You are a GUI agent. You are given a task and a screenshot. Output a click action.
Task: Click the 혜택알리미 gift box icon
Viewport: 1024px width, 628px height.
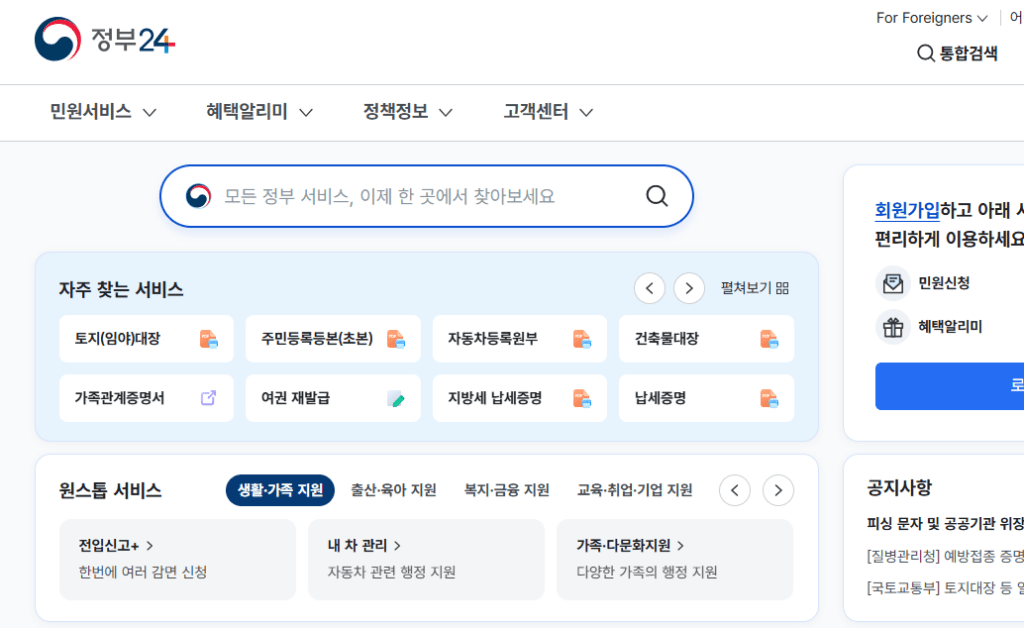click(893, 326)
